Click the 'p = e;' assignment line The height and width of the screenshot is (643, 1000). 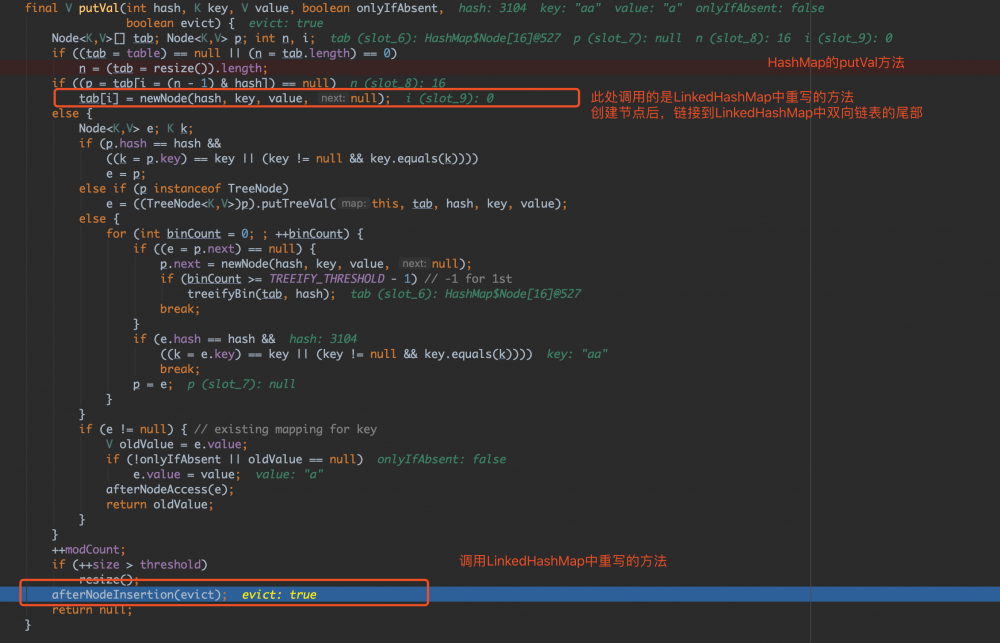tap(153, 385)
